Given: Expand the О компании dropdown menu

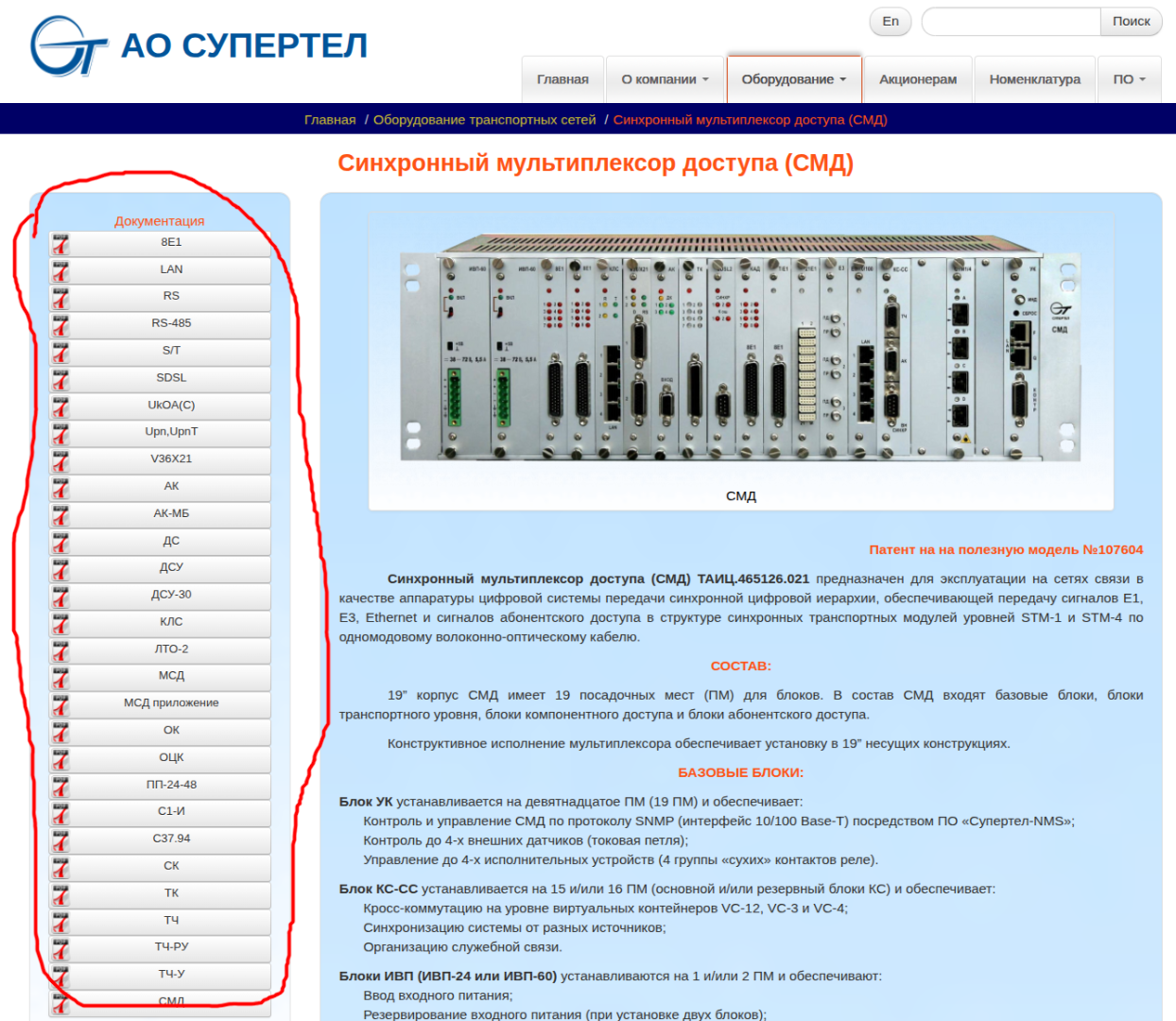Looking at the screenshot, I should pos(665,79).
